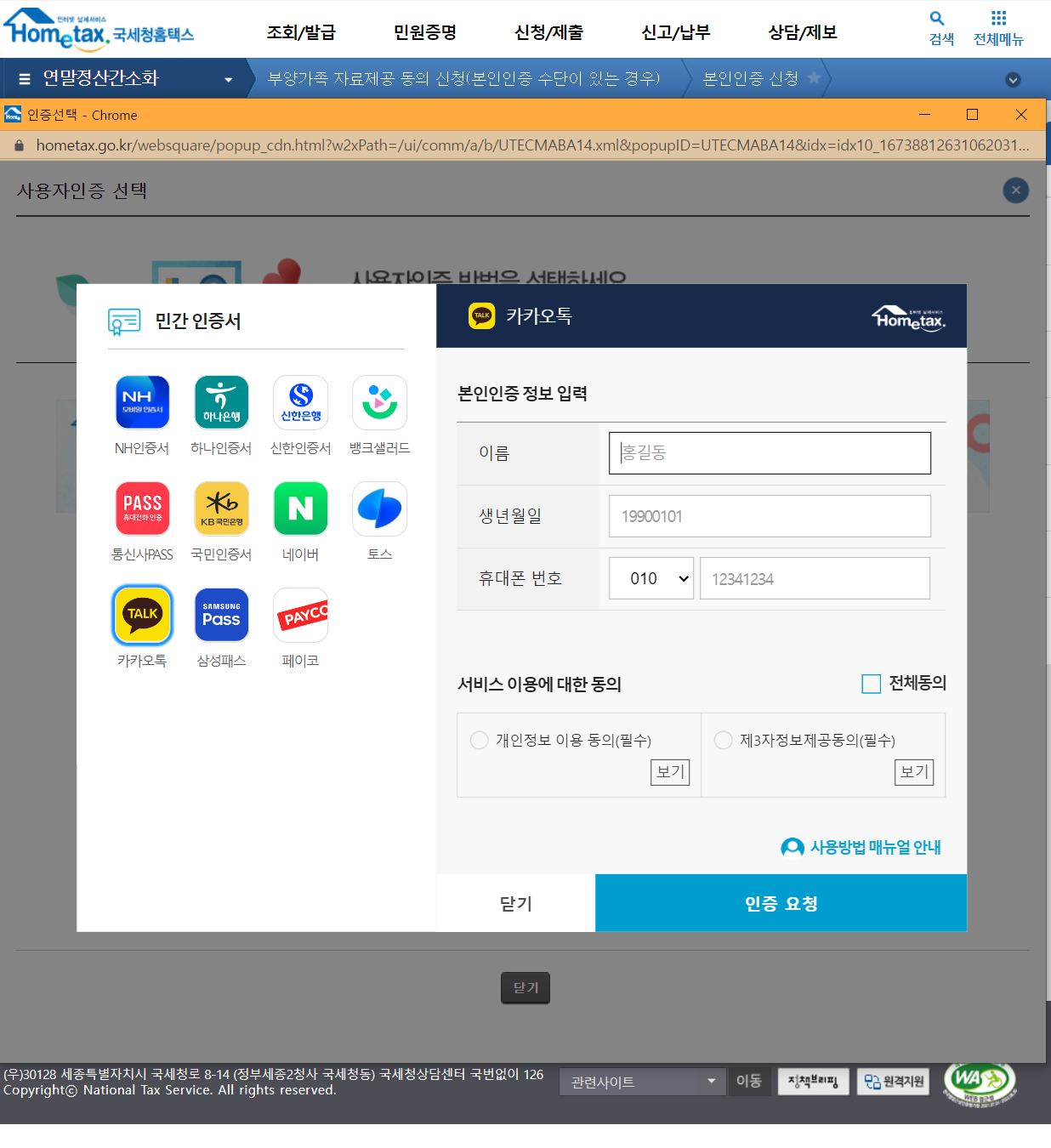Click breadcrumb 부양가족 자료제공 동의 신청
Screen dimensions: 1051x1148
click(x=464, y=78)
